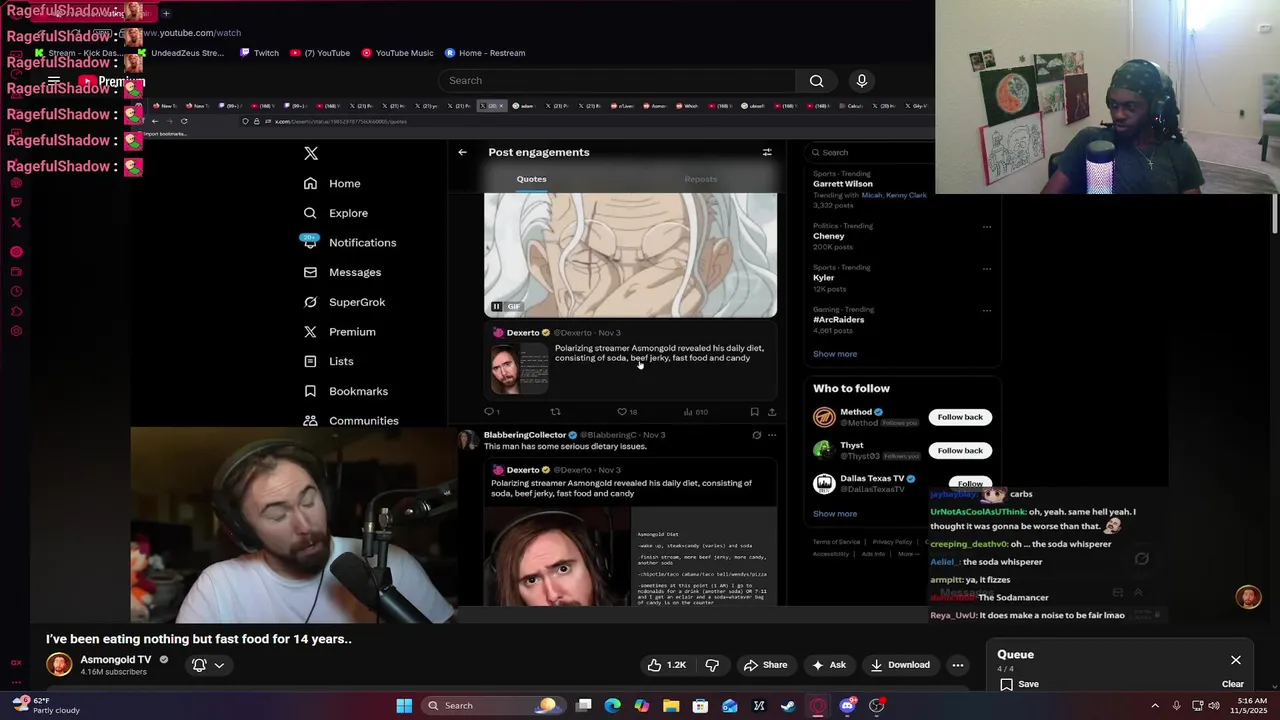1280x720 pixels.
Task: Open more options for Kyler trend
Action: pos(986,269)
